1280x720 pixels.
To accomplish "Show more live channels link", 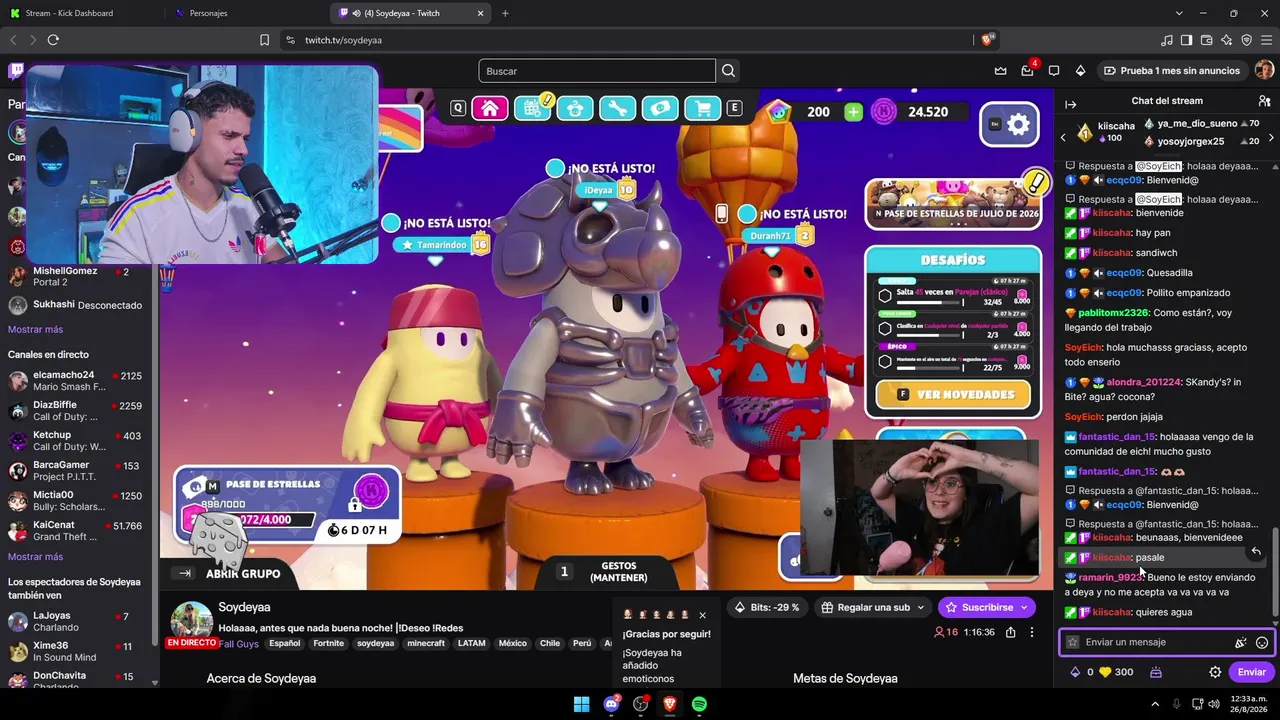I will (x=35, y=556).
